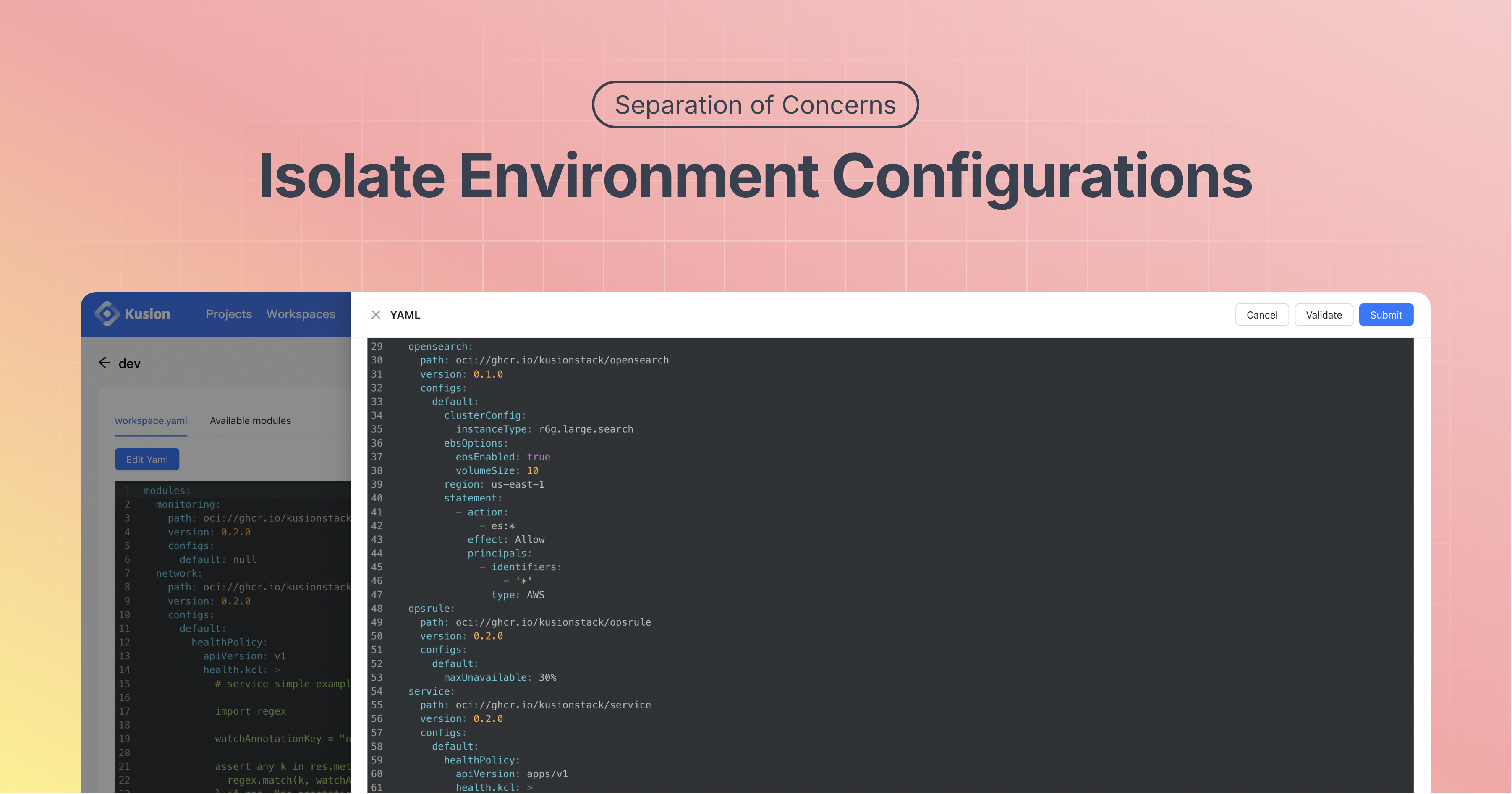This screenshot has width=1512, height=794.
Task: Validate the YAML configuration
Action: [1324, 315]
